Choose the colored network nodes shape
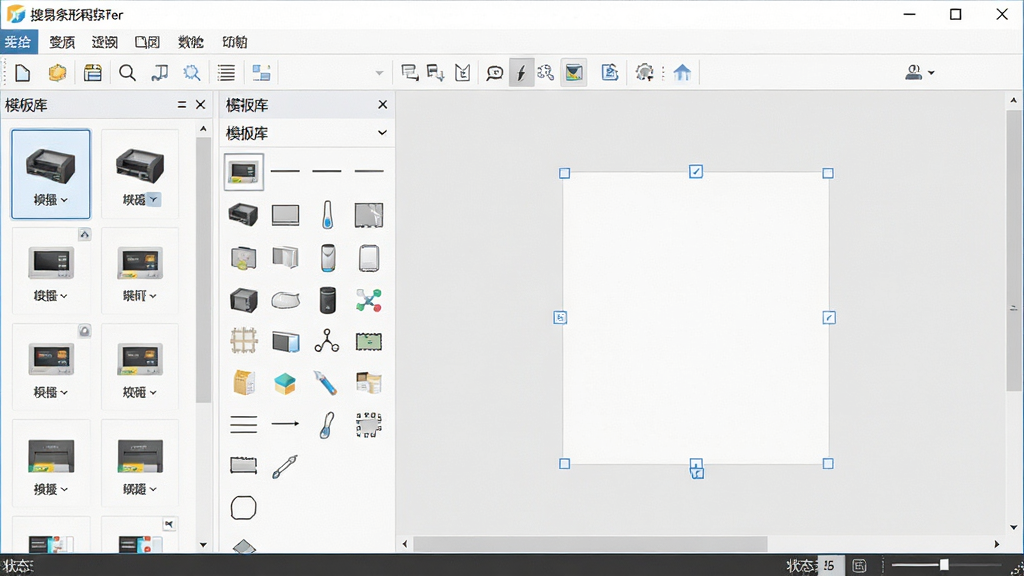The image size is (1024, 576). (369, 300)
